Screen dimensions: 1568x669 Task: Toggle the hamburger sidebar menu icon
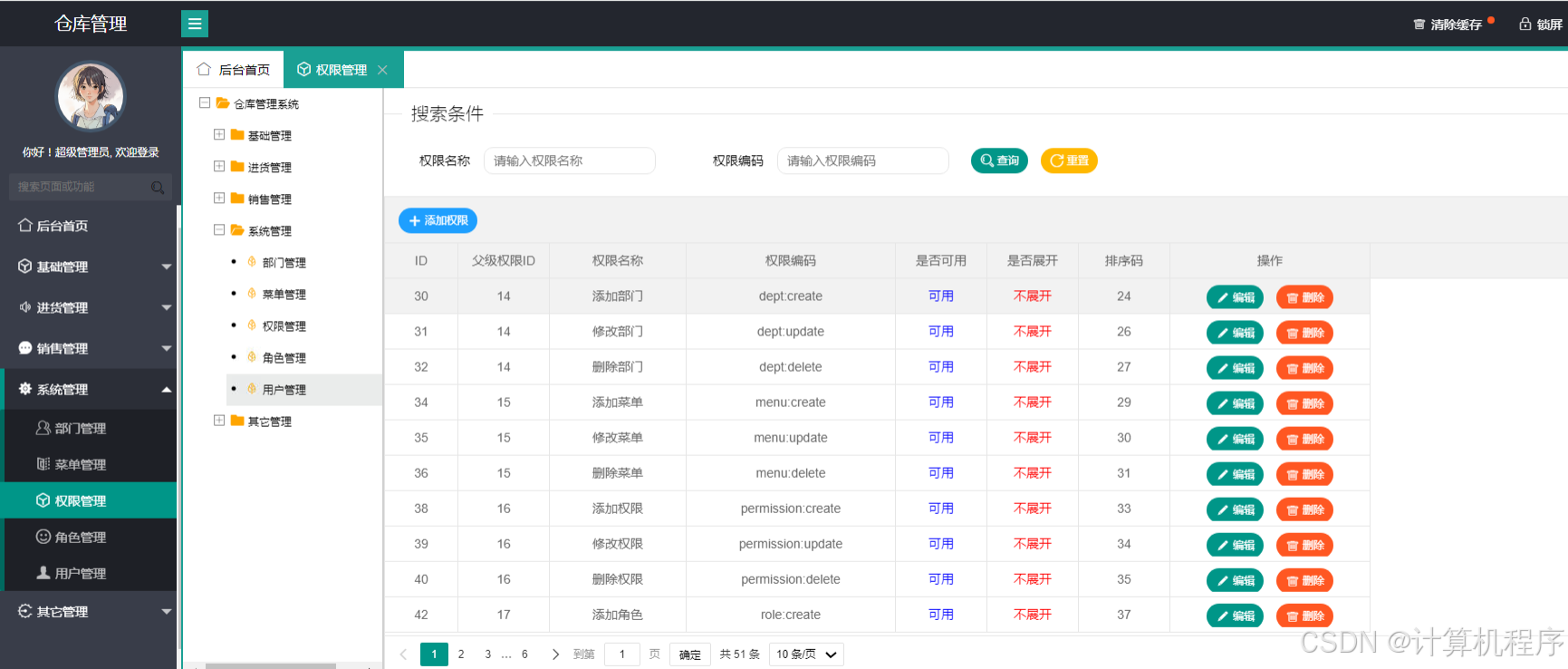(195, 24)
